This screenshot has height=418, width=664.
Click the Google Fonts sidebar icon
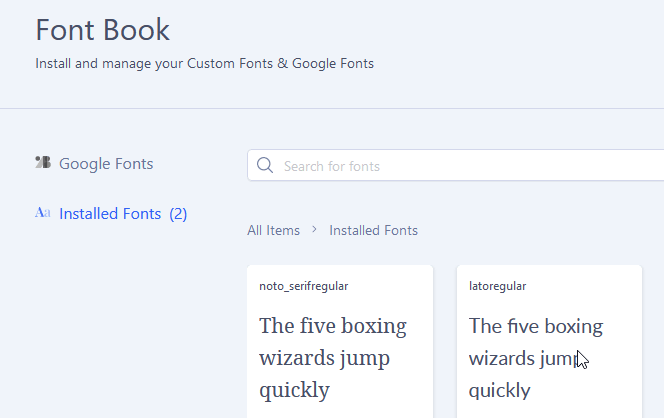tap(43, 163)
